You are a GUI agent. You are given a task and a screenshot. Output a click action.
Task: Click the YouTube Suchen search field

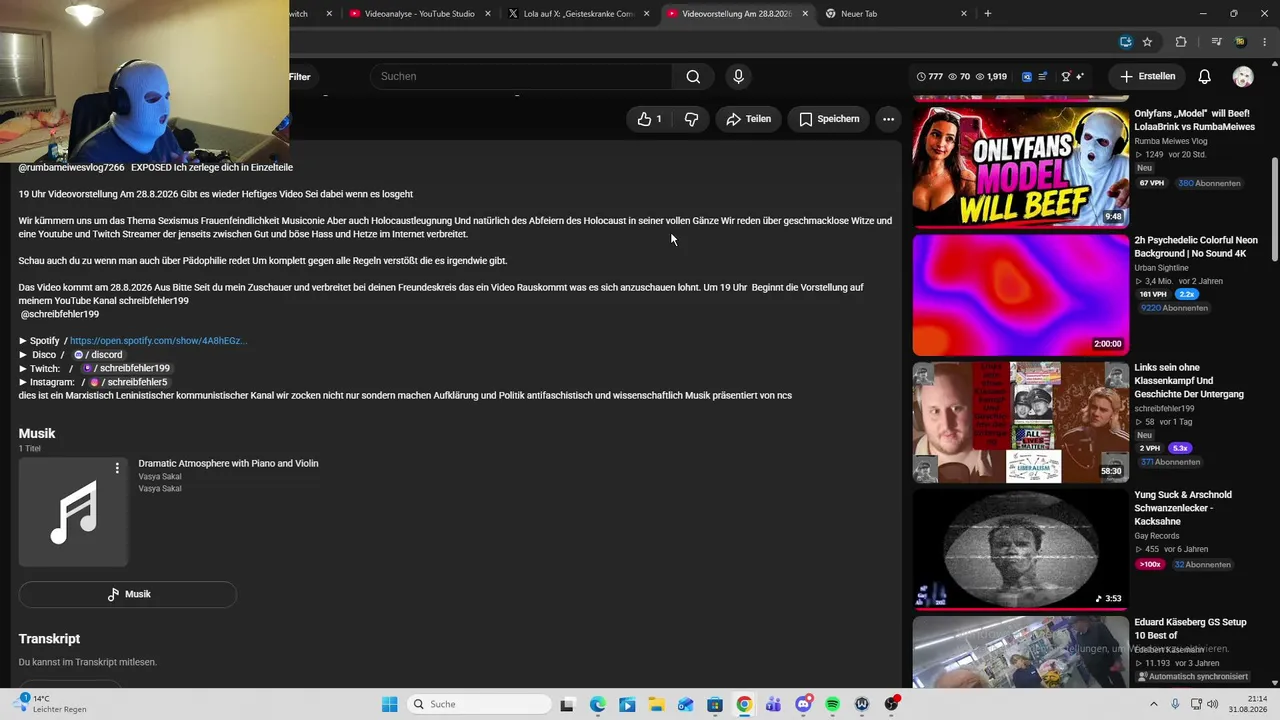521,77
